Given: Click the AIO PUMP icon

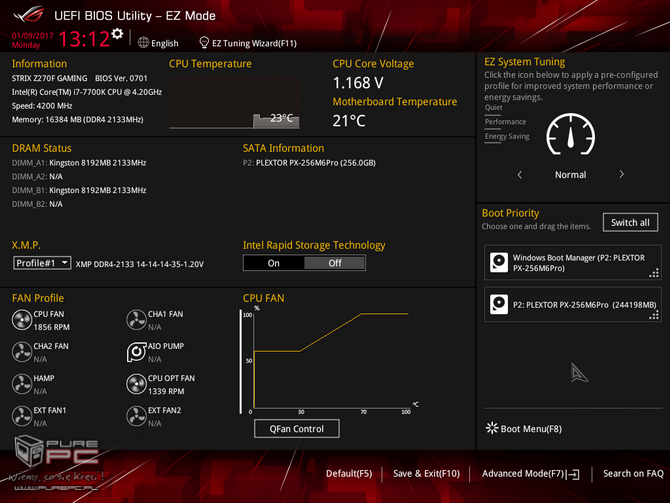Looking at the screenshot, I should [136, 352].
